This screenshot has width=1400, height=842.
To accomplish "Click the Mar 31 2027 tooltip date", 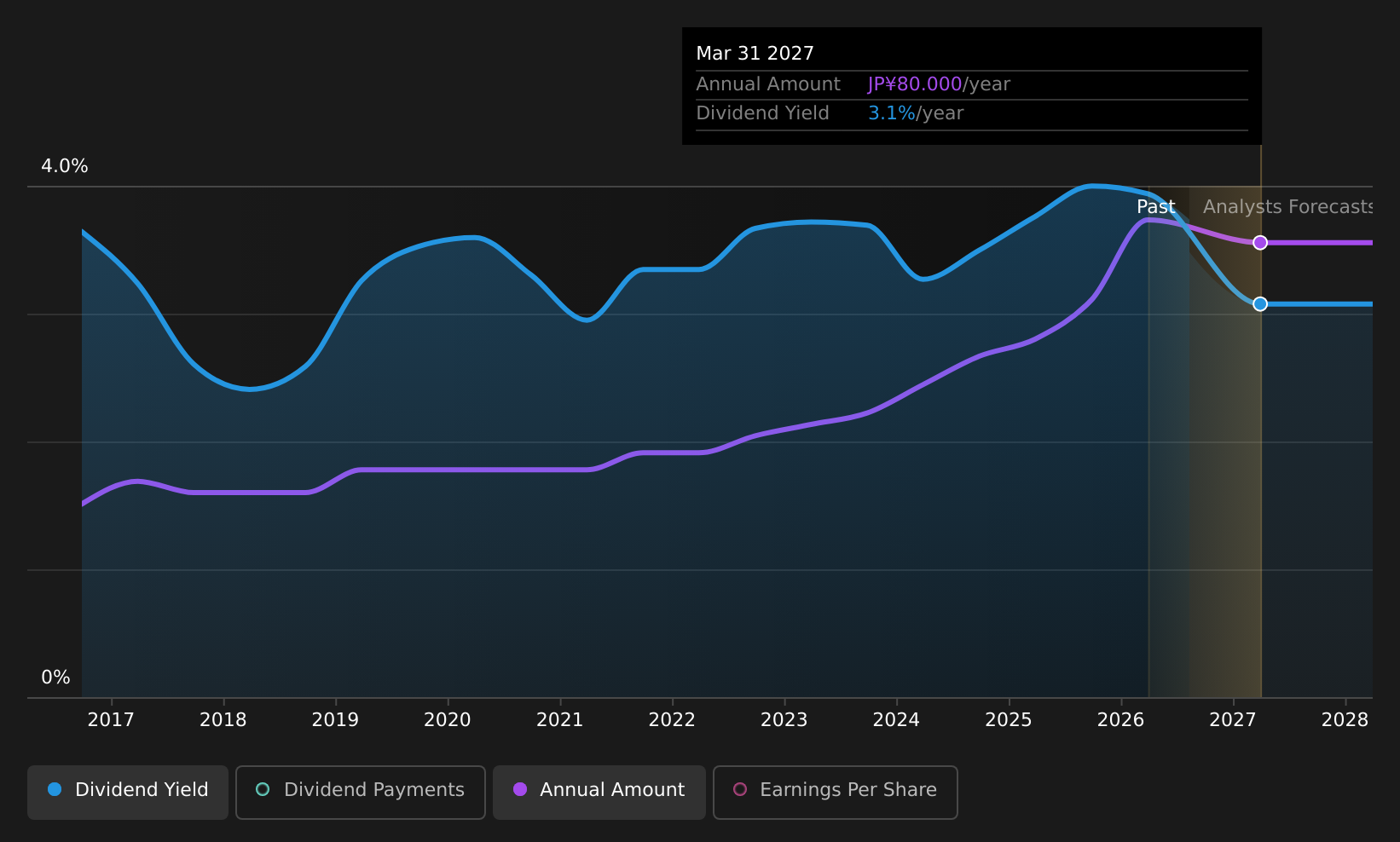I will click(x=755, y=54).
